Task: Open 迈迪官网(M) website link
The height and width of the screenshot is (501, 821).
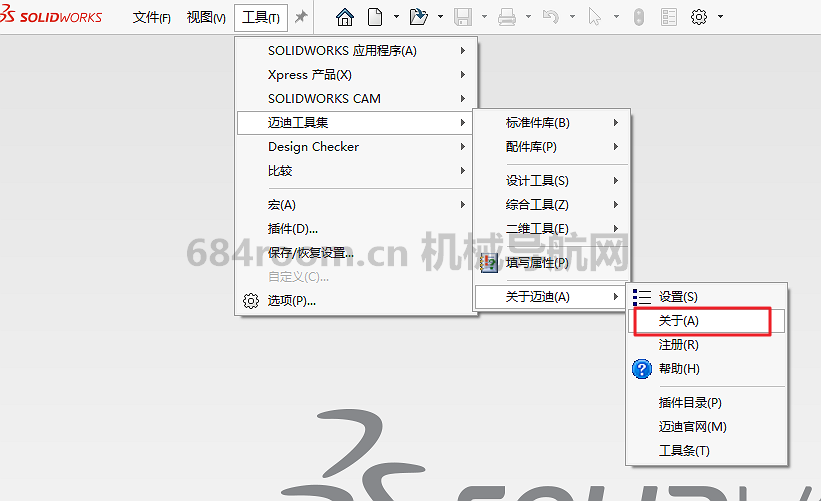Action: pyautogui.click(x=692, y=427)
